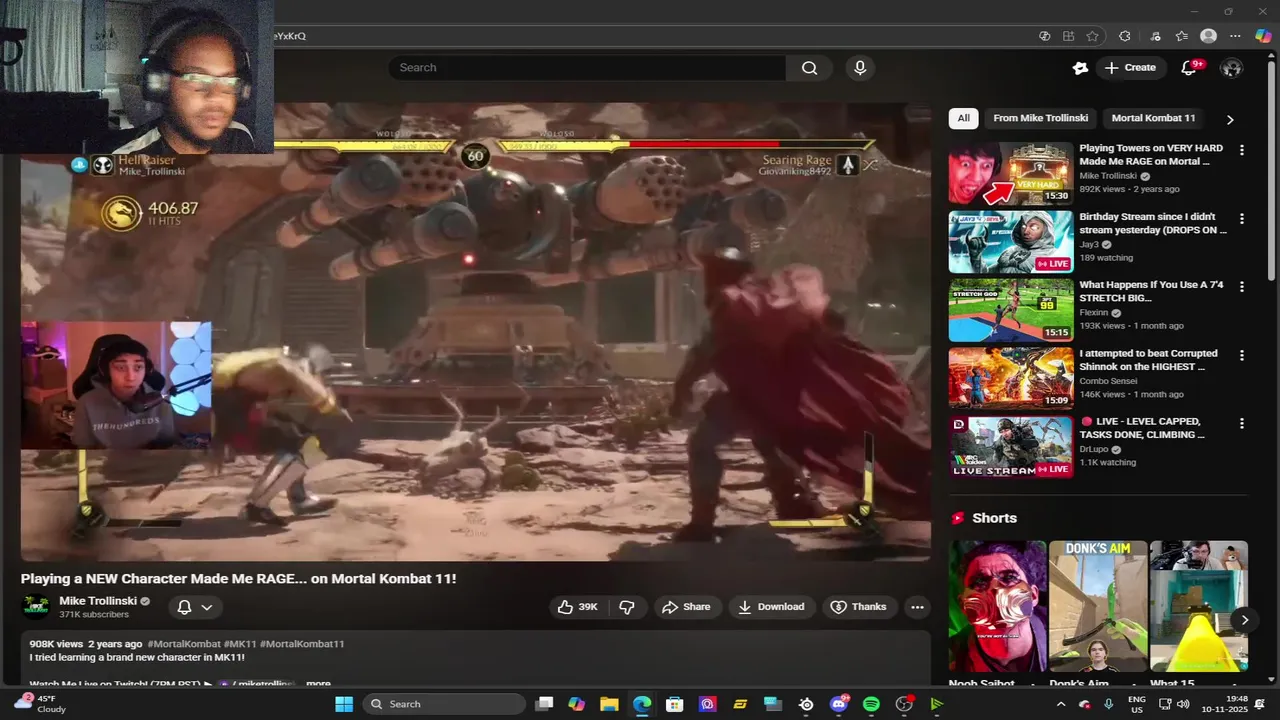The height and width of the screenshot is (720, 1280).
Task: Open Copilot icon in browser toolbar
Action: (x=1263, y=36)
